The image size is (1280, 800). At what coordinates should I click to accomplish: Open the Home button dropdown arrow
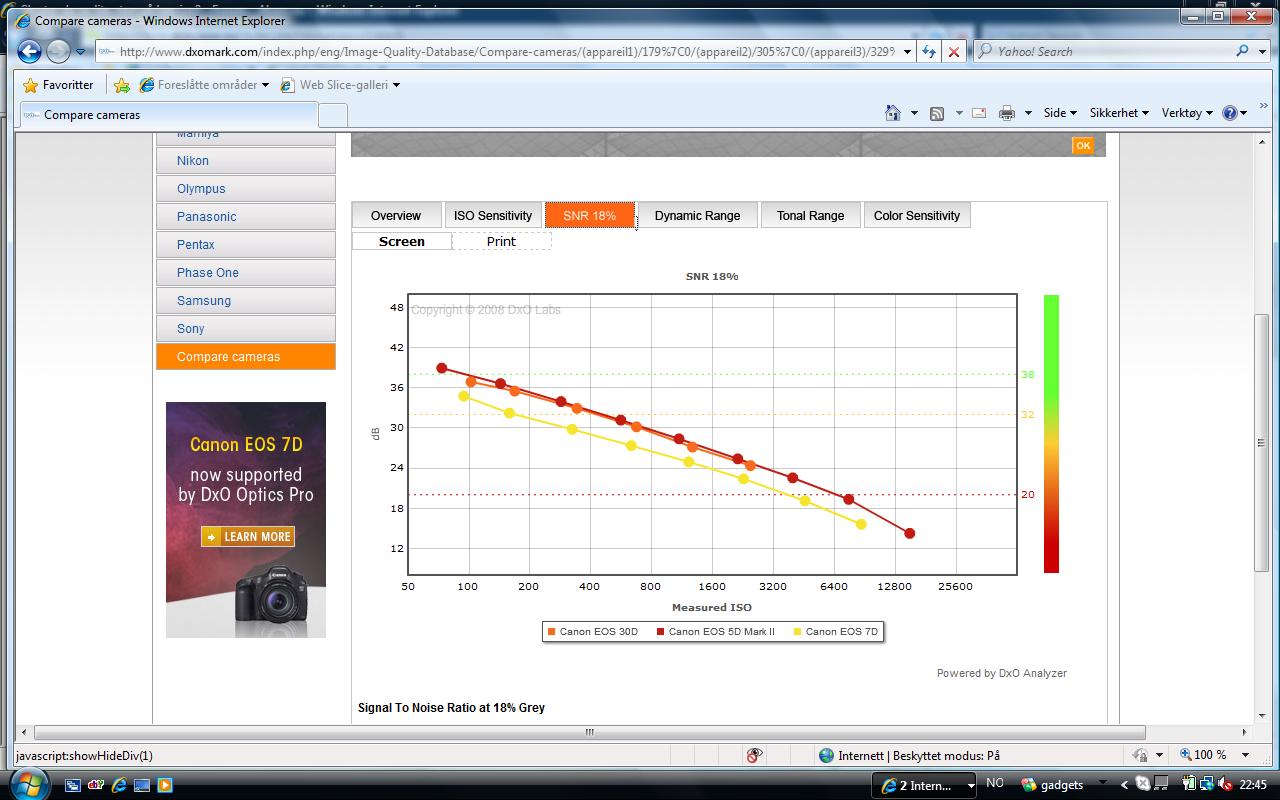click(913, 113)
